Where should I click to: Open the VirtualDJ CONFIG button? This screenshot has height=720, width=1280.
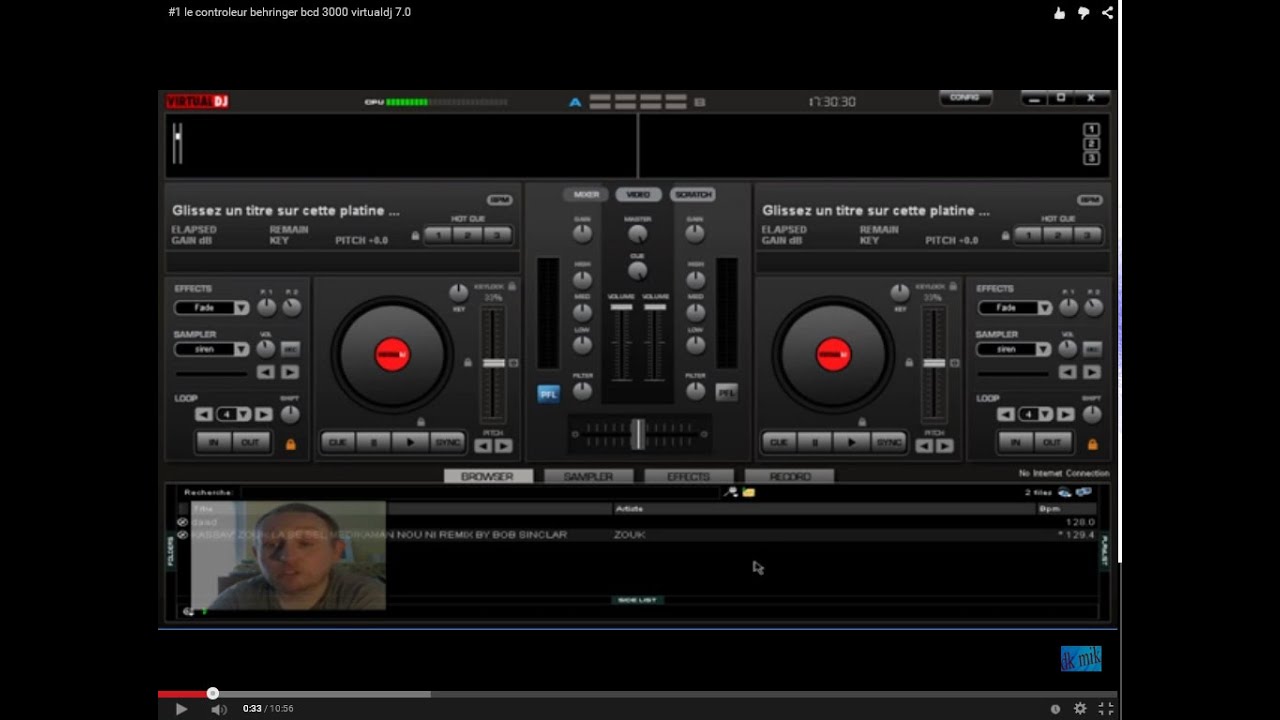coord(965,98)
